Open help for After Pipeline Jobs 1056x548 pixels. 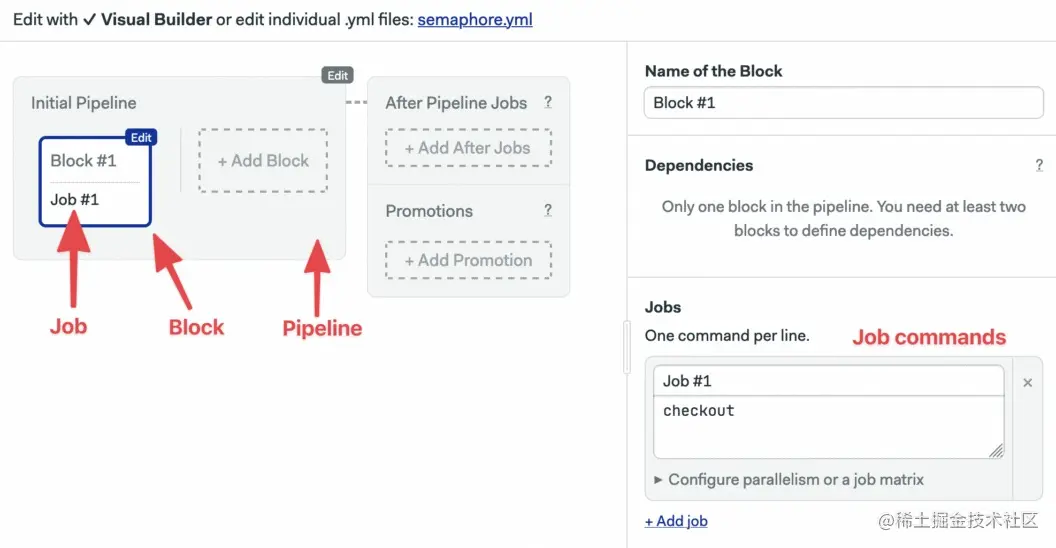pos(548,102)
